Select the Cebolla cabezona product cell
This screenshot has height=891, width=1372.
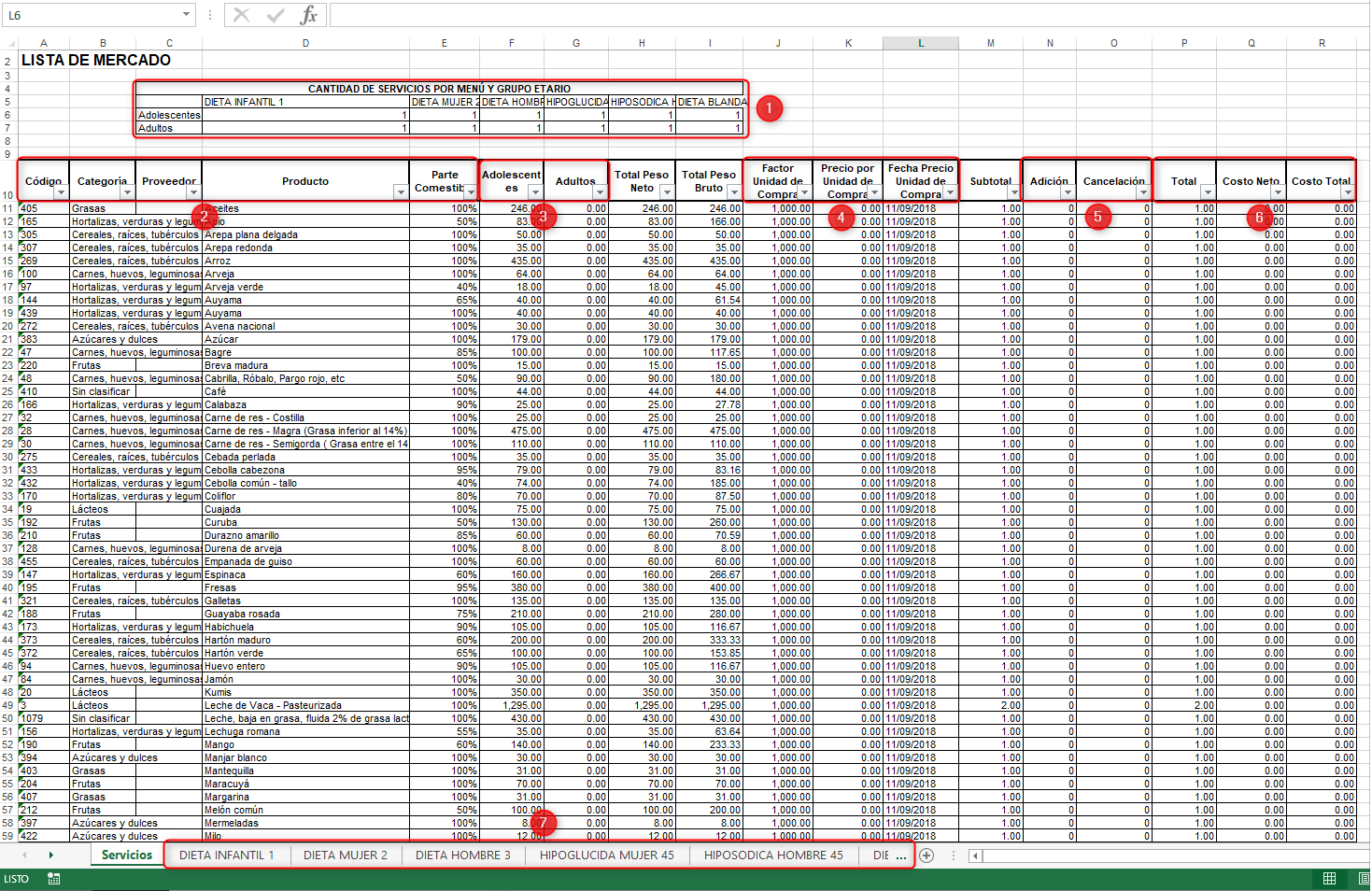[305, 470]
